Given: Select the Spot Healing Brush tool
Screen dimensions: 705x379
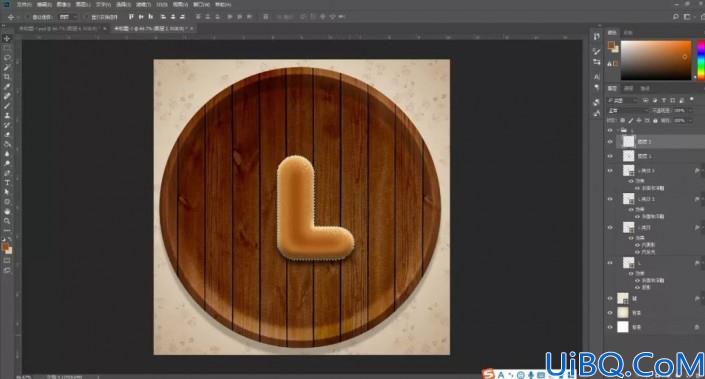Looking at the screenshot, I should coord(7,96).
